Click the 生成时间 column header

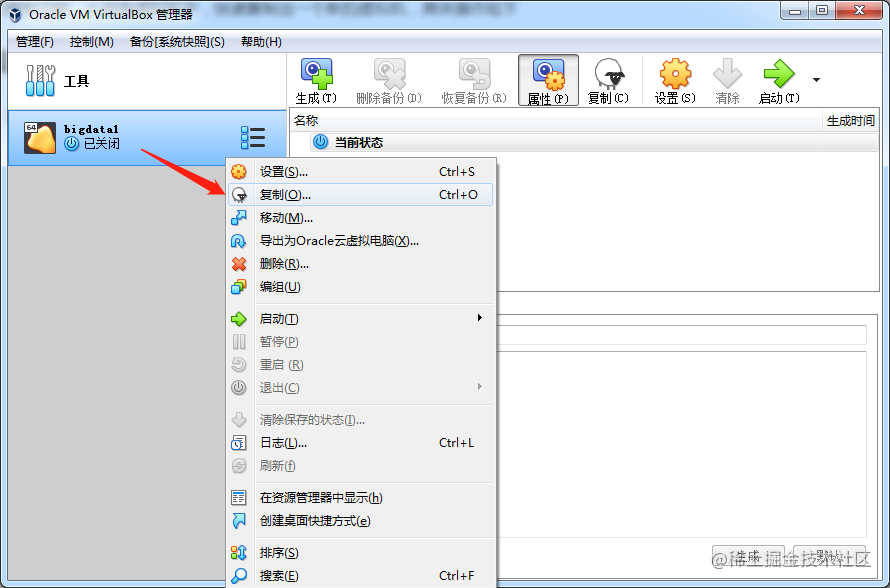(850, 120)
